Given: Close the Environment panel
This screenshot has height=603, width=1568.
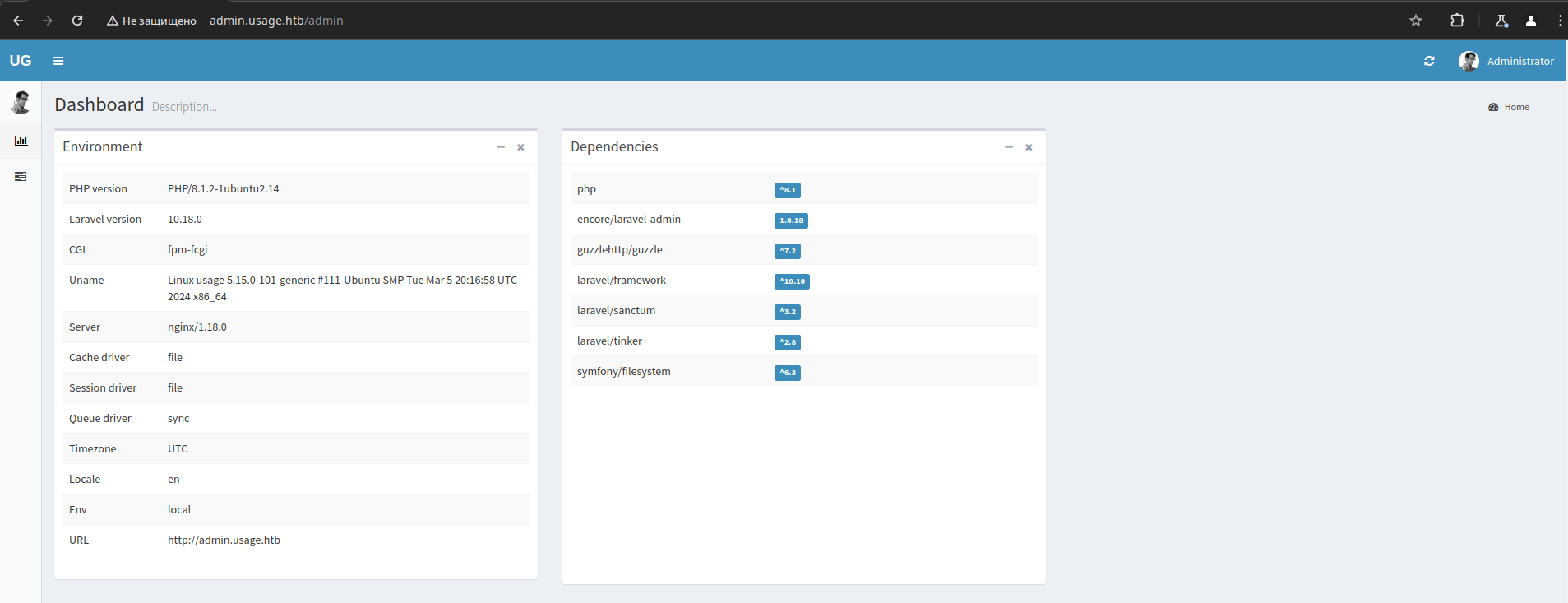Looking at the screenshot, I should (x=520, y=147).
